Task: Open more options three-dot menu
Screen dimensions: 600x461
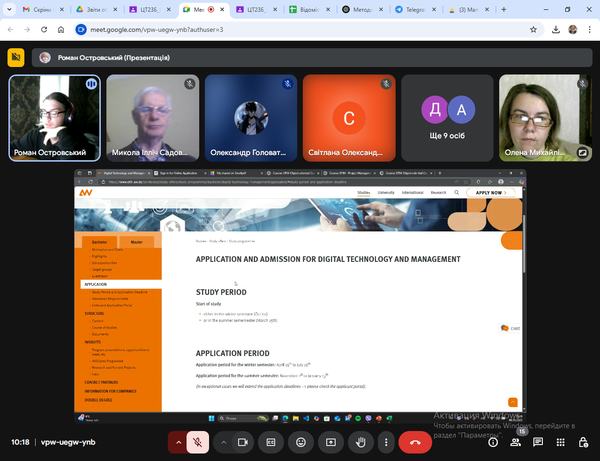Action: pyautogui.click(x=386, y=441)
